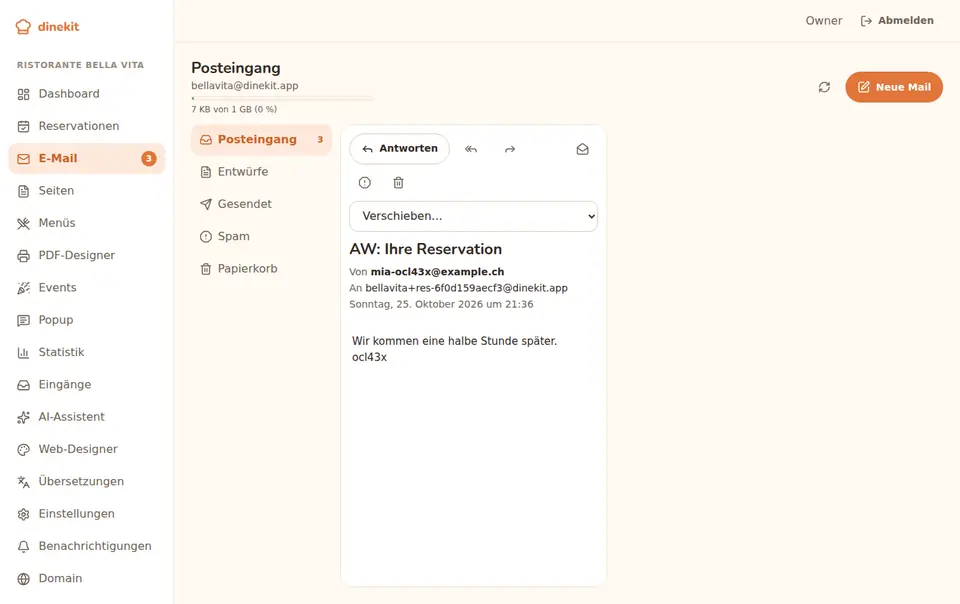Open the Entwürfe folder
This screenshot has width=960, height=604.
[261, 172]
